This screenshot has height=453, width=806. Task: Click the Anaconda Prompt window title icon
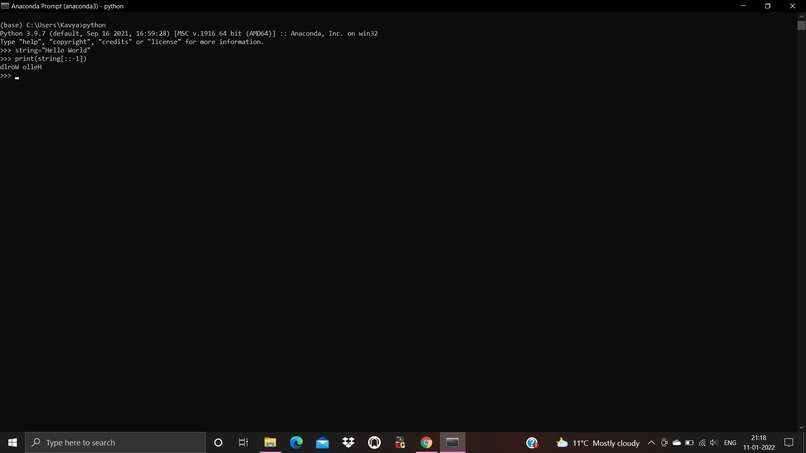point(5,6)
